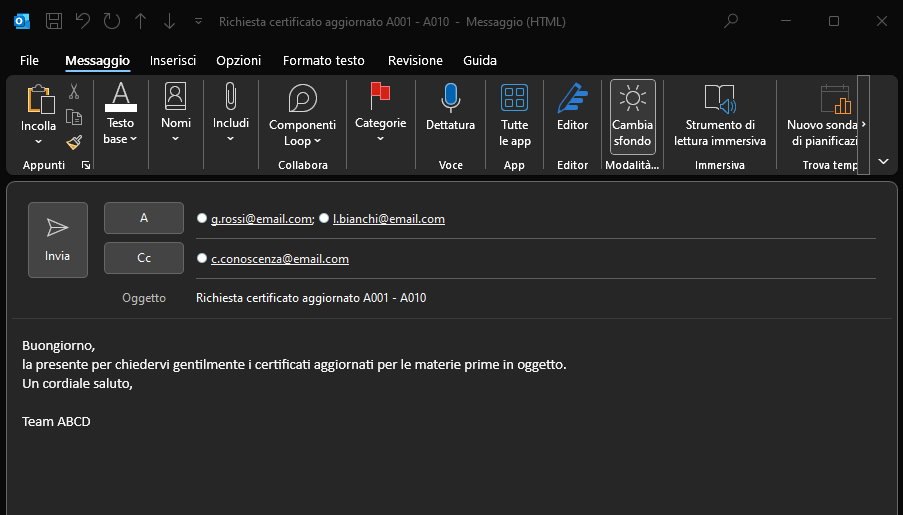Image resolution: width=903 pixels, height=515 pixels.
Task: Open Strumento di lettura immersiva
Action: click(720, 115)
